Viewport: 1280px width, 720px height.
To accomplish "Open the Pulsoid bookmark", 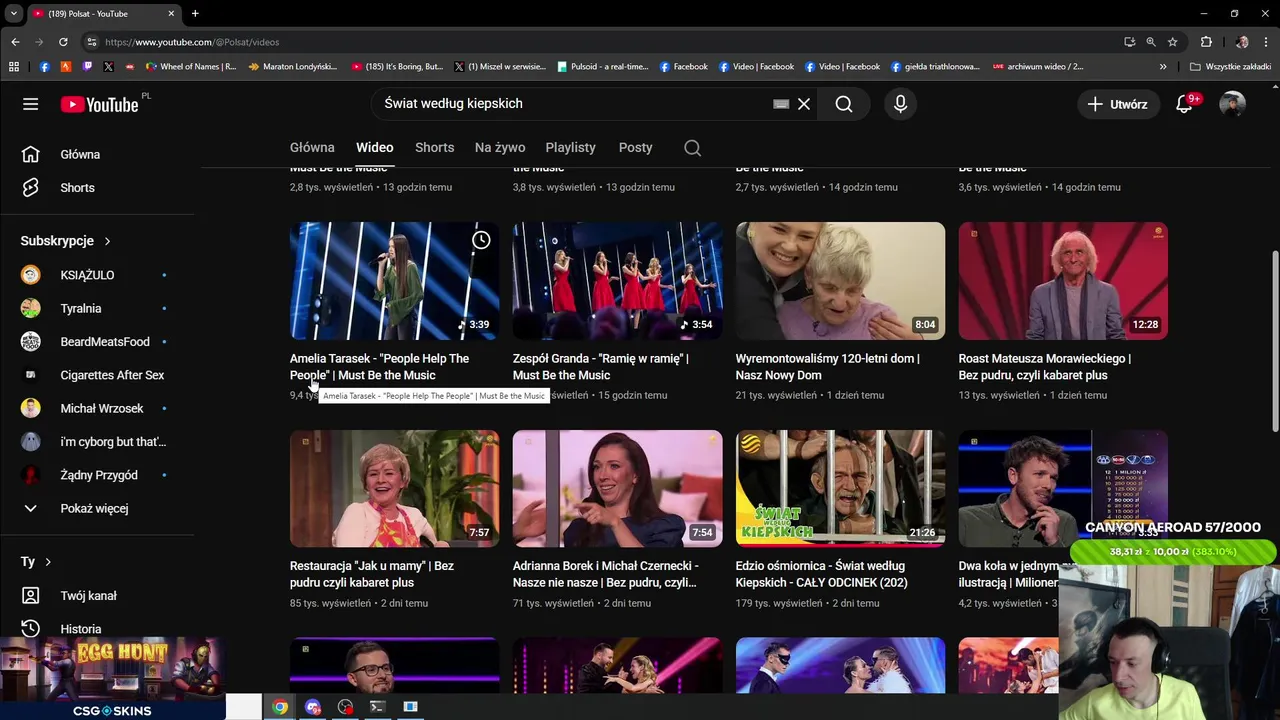I will pyautogui.click(x=602, y=67).
